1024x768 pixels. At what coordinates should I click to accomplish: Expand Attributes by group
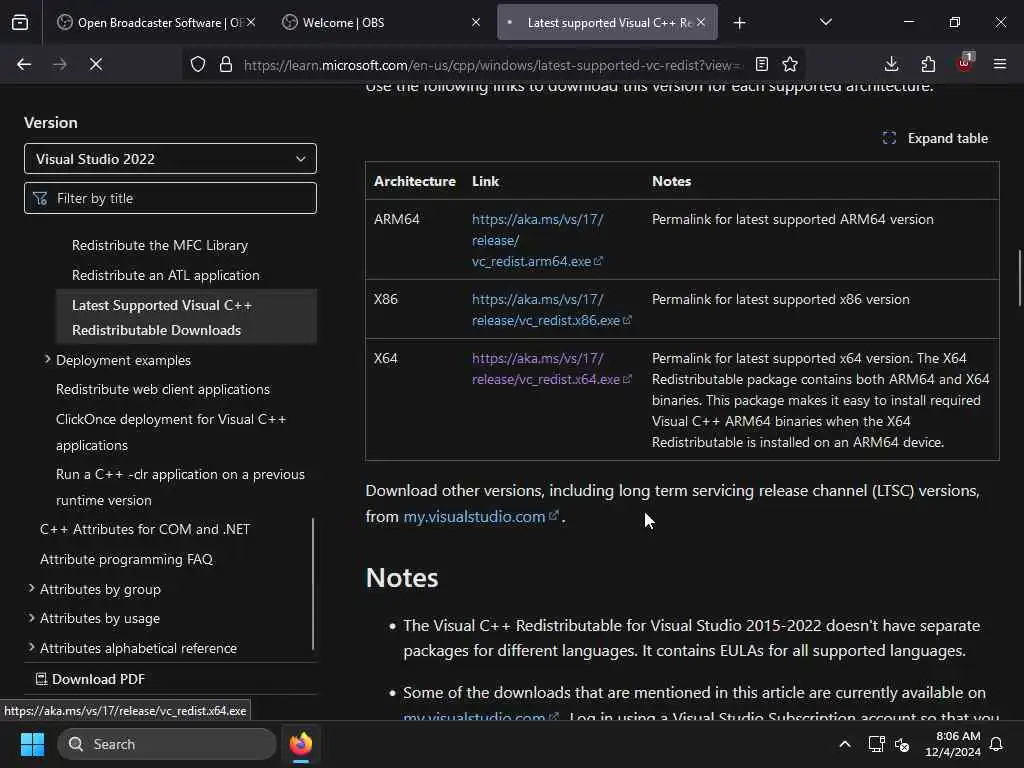pos(31,588)
